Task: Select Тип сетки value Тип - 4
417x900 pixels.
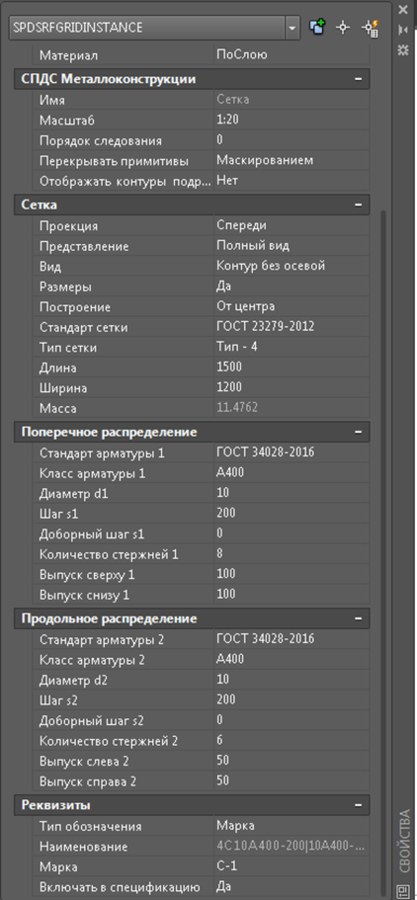Action: tap(291, 347)
